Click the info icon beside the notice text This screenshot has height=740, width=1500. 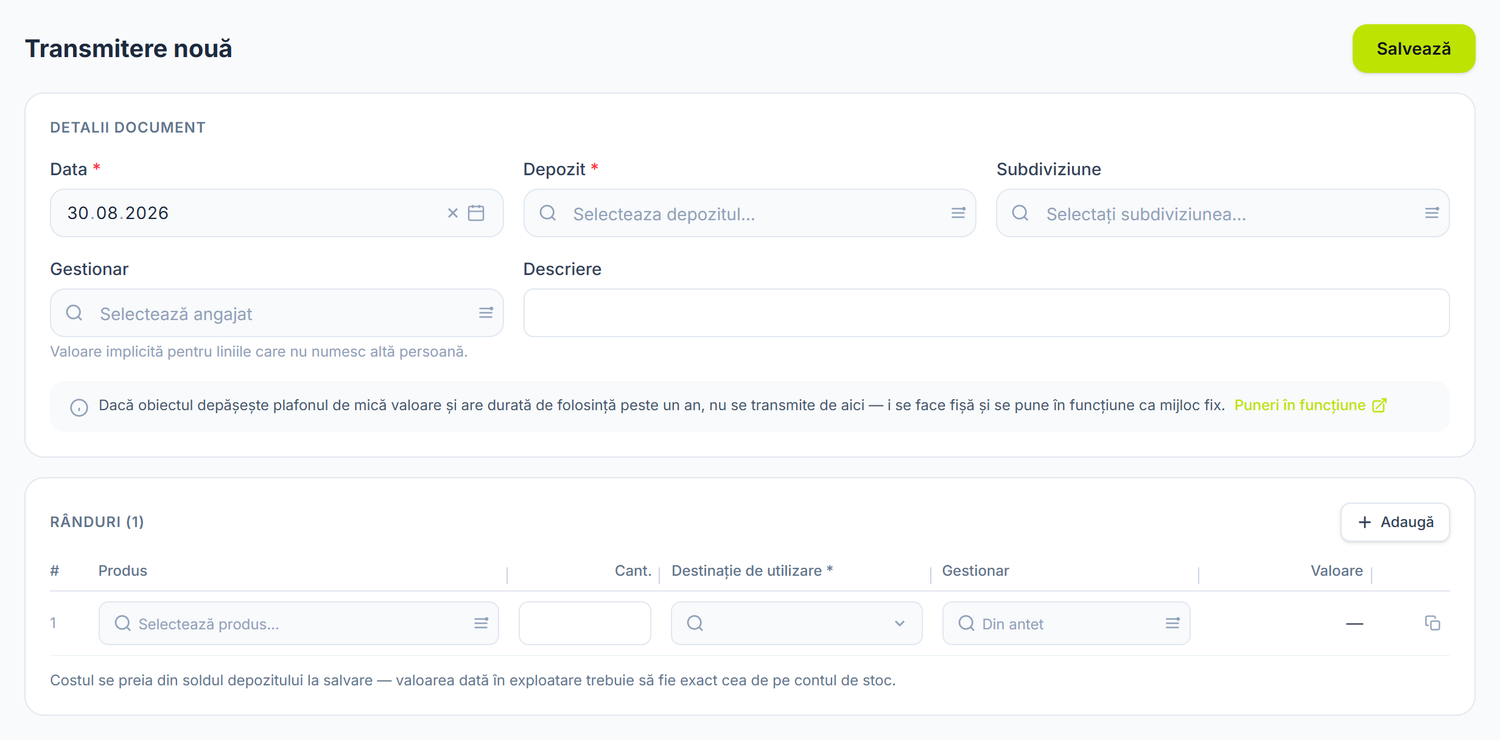pyautogui.click(x=79, y=407)
